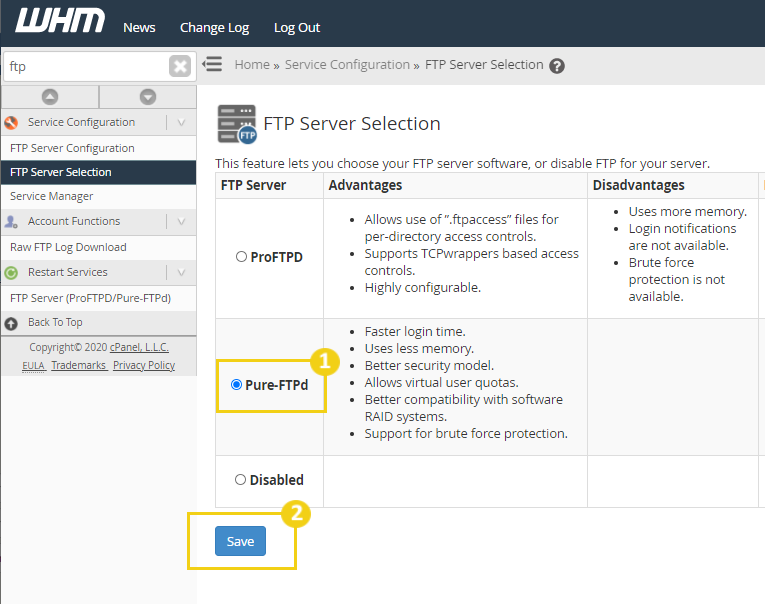The height and width of the screenshot is (604, 765).
Task: Open Service Manager in sidebar
Action: click(x=99, y=196)
